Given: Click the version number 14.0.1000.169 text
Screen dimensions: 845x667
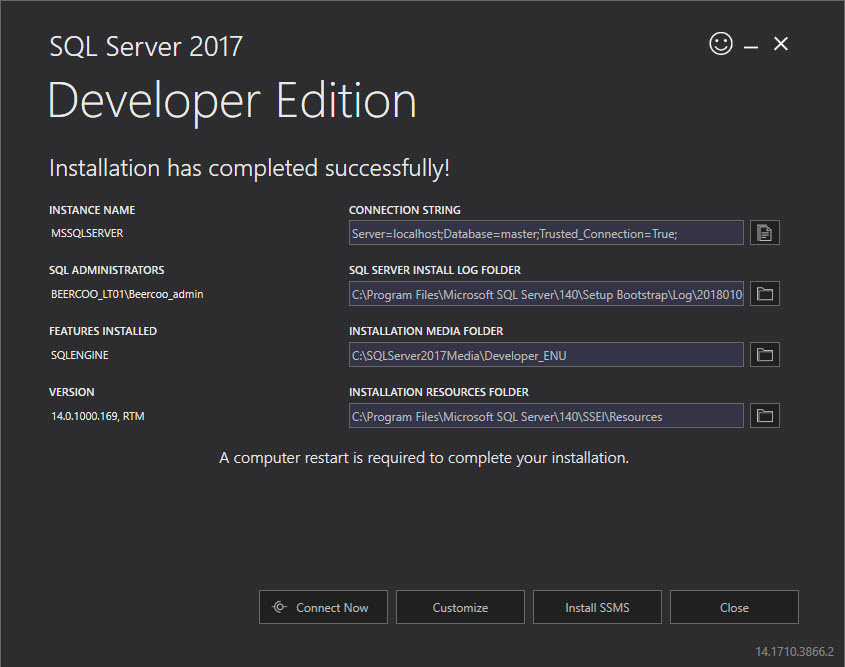Looking at the screenshot, I should coord(97,415).
